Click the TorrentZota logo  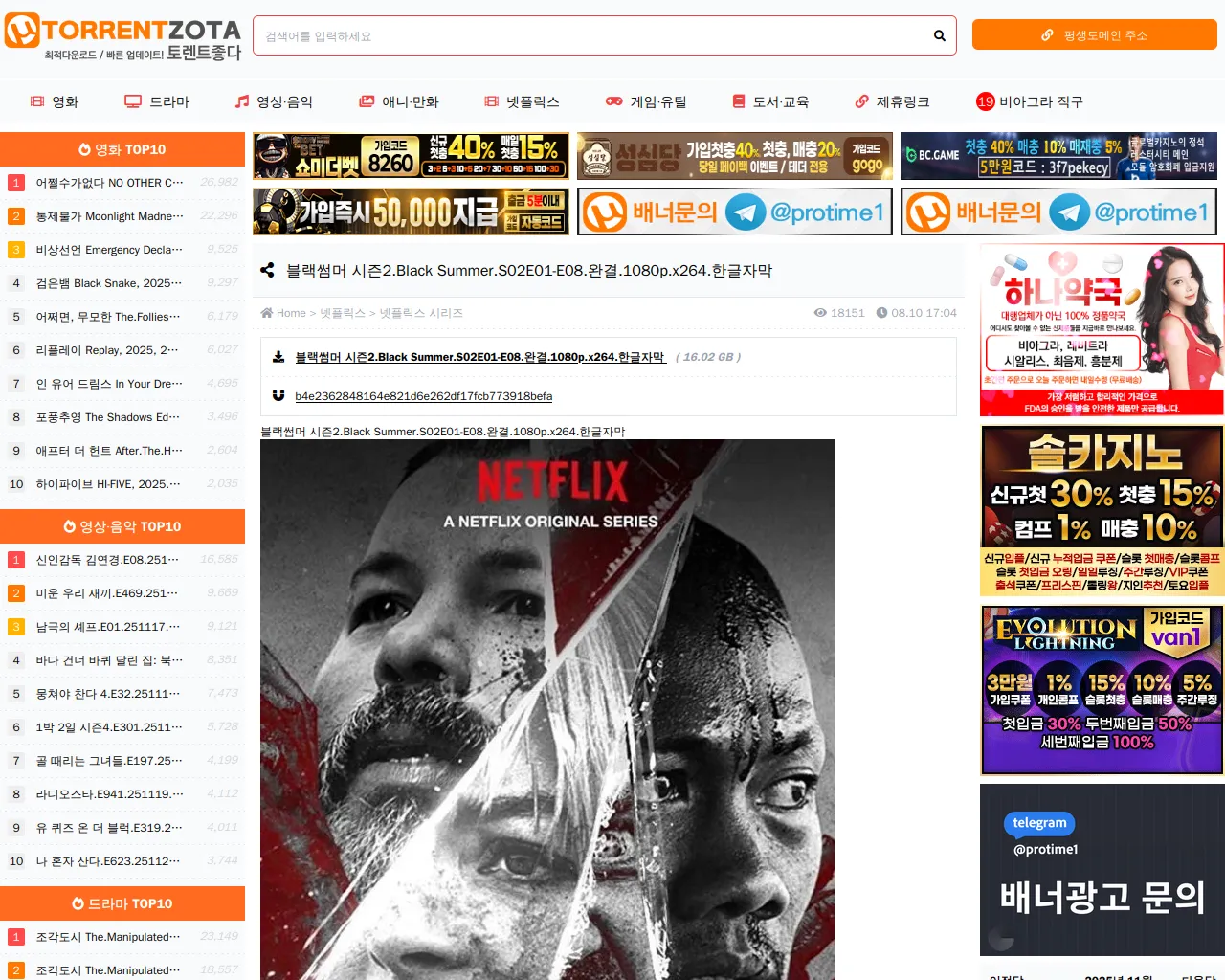coord(122,38)
